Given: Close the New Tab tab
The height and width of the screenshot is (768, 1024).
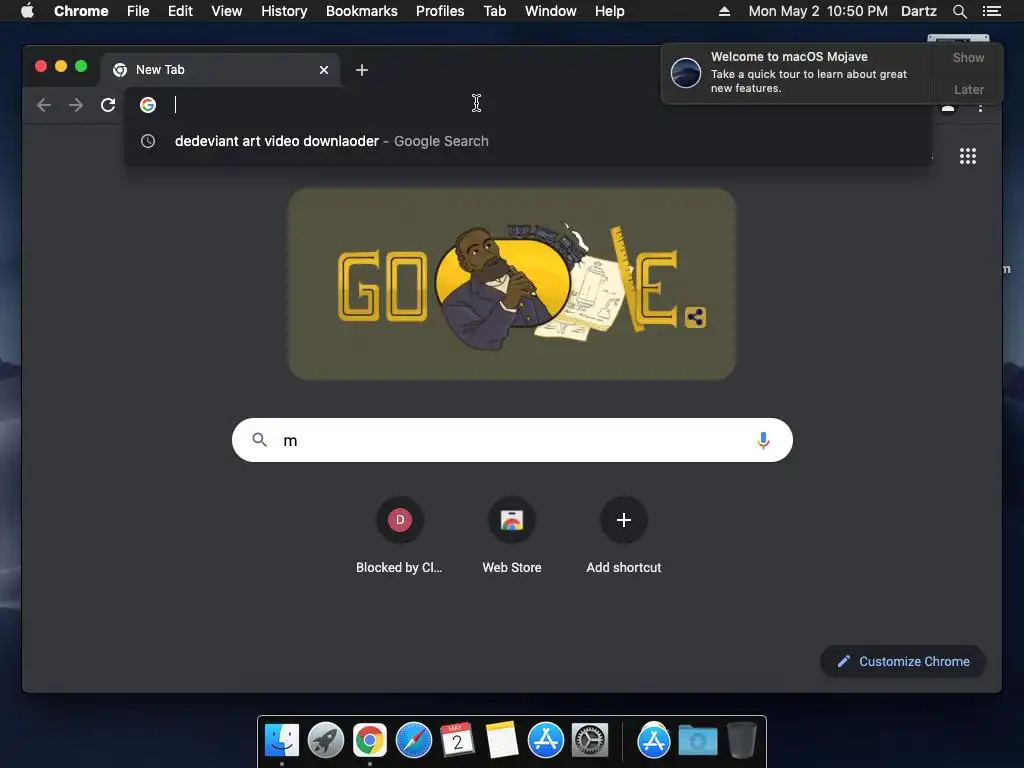Looking at the screenshot, I should click(324, 70).
